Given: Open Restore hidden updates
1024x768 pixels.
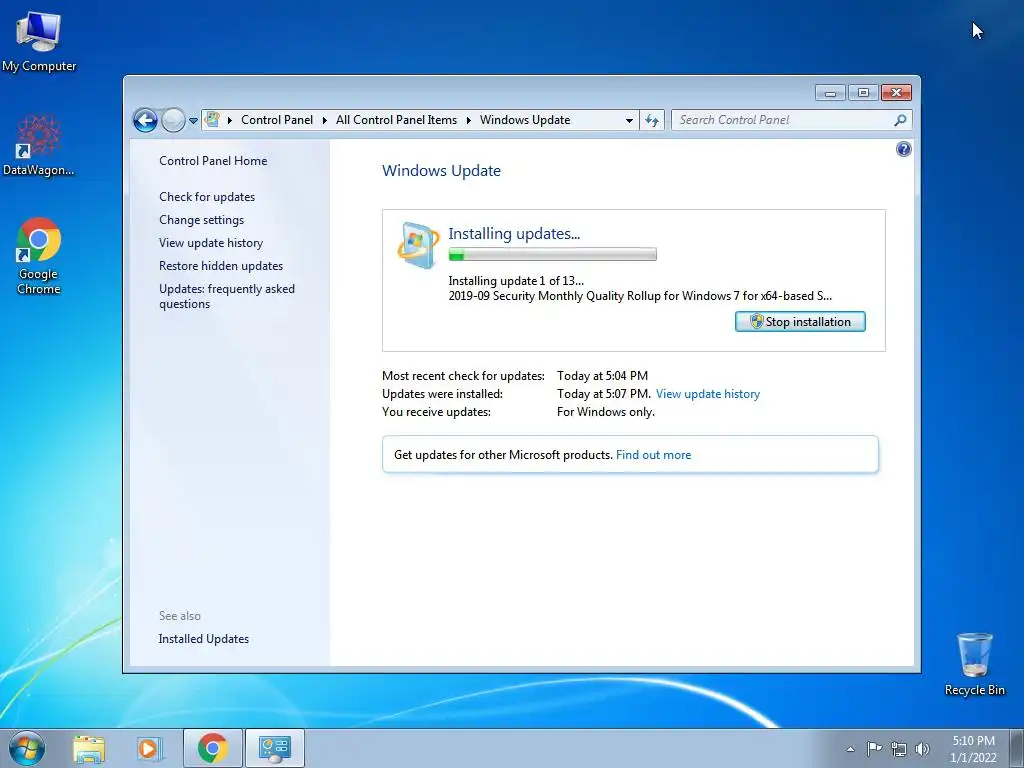Looking at the screenshot, I should [x=221, y=266].
